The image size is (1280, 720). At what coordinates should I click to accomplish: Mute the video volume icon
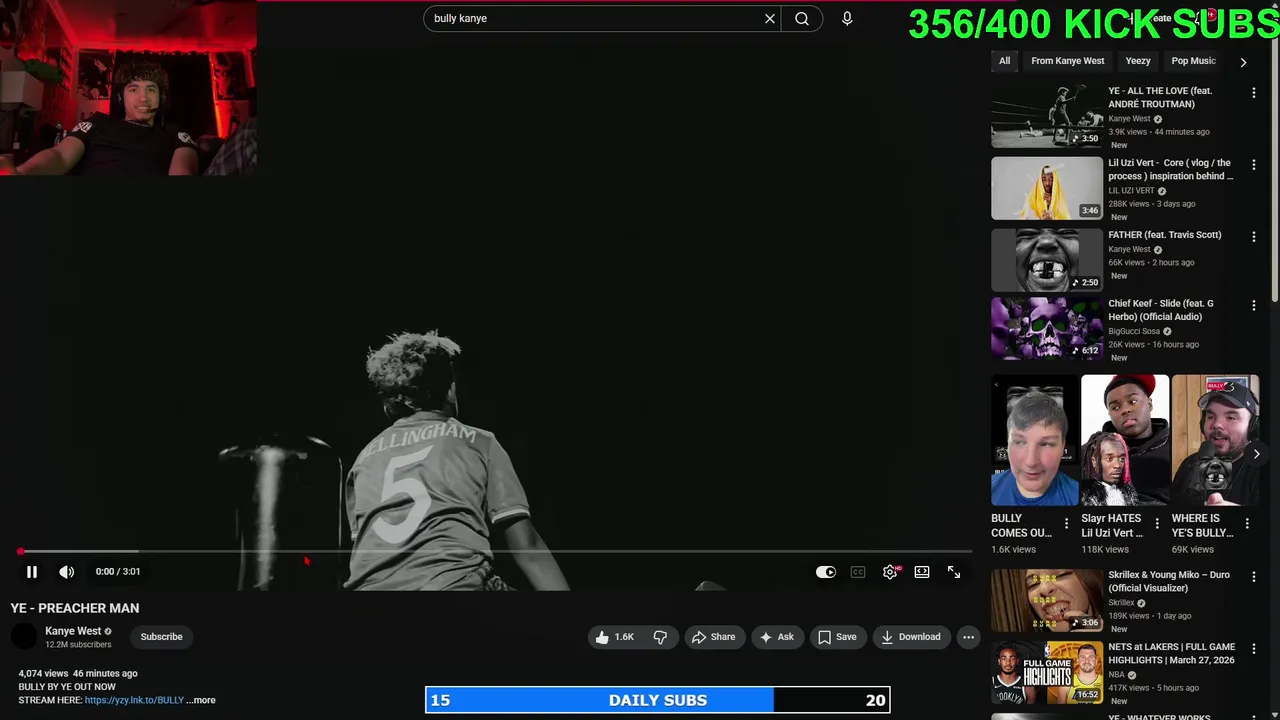pyautogui.click(x=66, y=572)
